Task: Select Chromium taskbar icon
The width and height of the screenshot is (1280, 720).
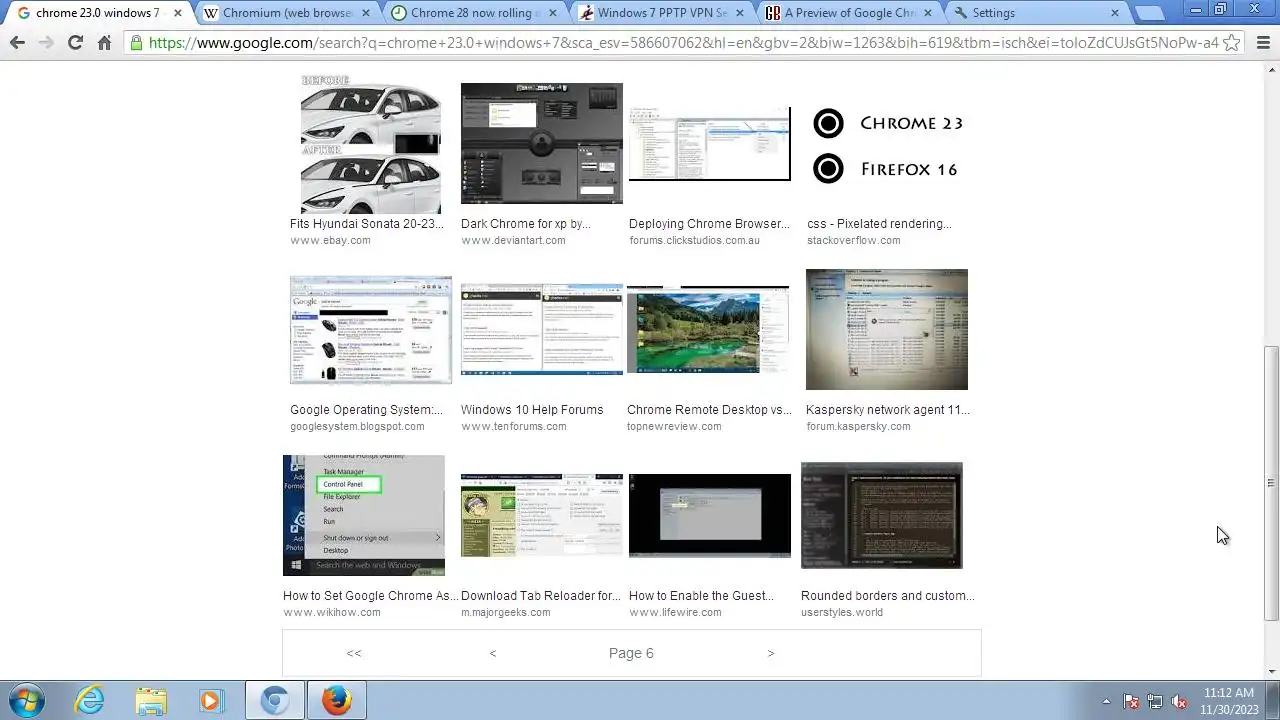Action: click(x=275, y=700)
